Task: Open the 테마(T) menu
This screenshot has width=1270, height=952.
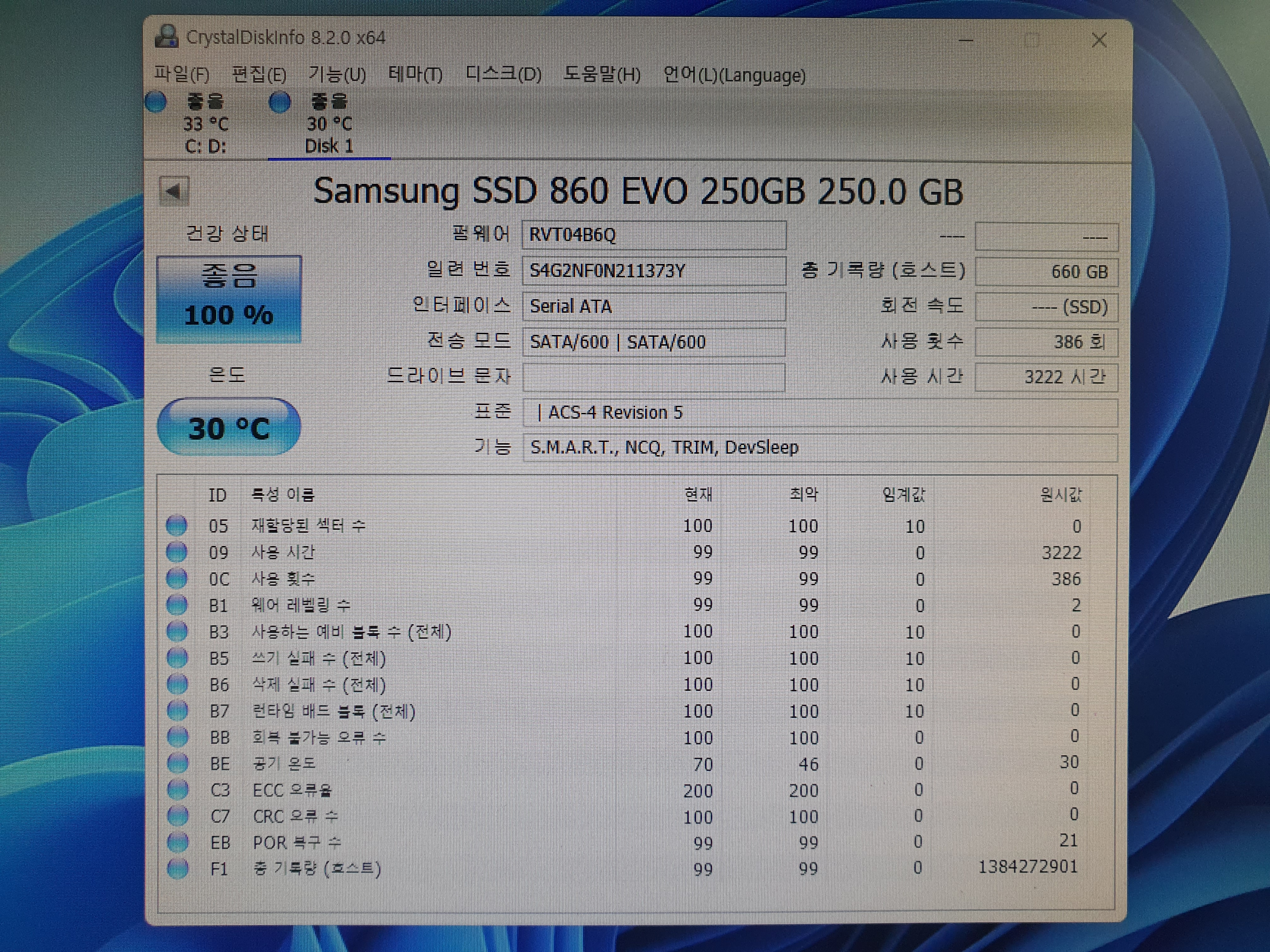Action: [415, 75]
